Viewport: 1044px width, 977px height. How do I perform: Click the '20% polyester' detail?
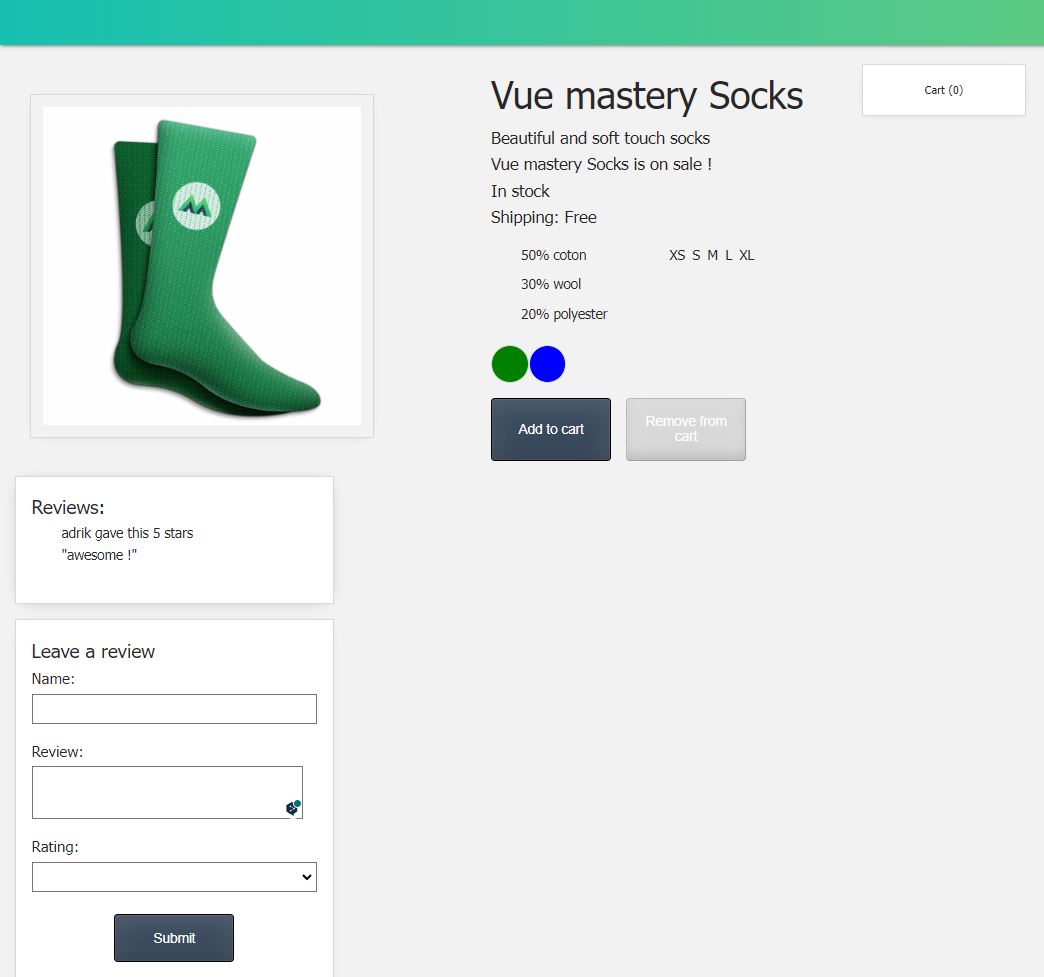coord(564,314)
